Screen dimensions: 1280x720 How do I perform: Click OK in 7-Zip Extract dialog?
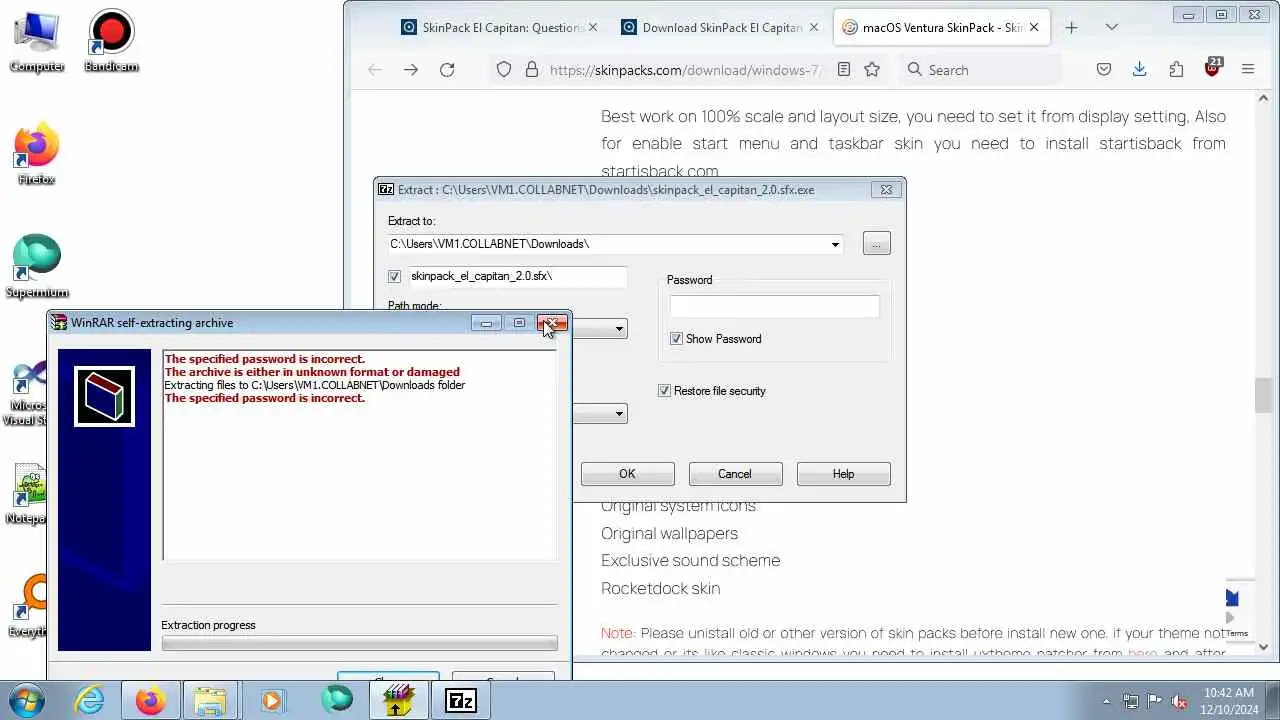point(627,474)
